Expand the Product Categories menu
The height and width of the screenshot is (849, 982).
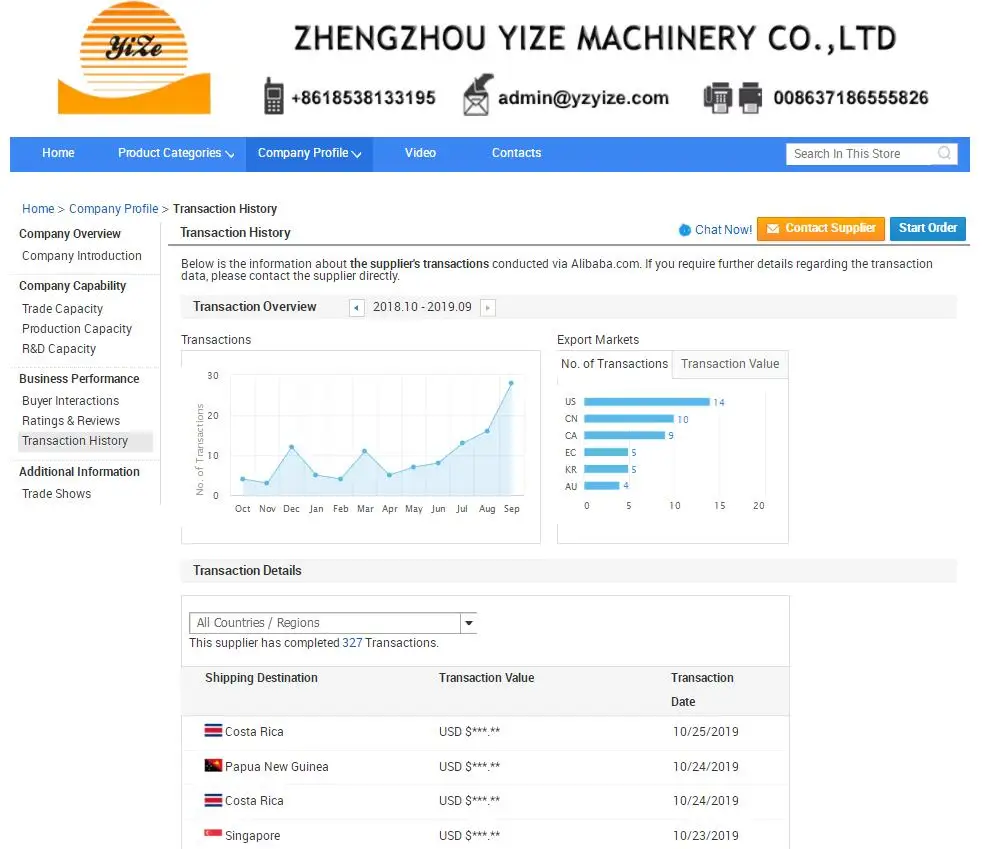click(x=176, y=154)
